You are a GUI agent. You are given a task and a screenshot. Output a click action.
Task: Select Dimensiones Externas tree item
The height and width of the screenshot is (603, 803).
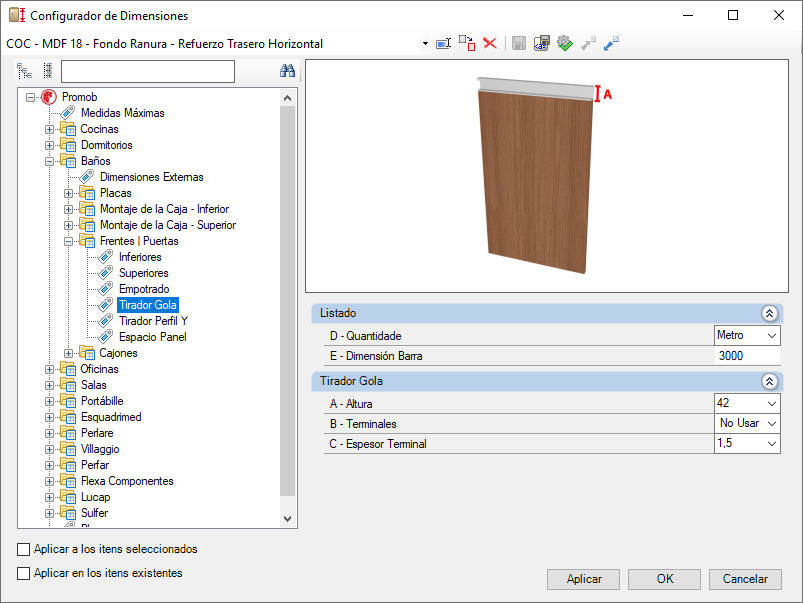[x=152, y=177]
